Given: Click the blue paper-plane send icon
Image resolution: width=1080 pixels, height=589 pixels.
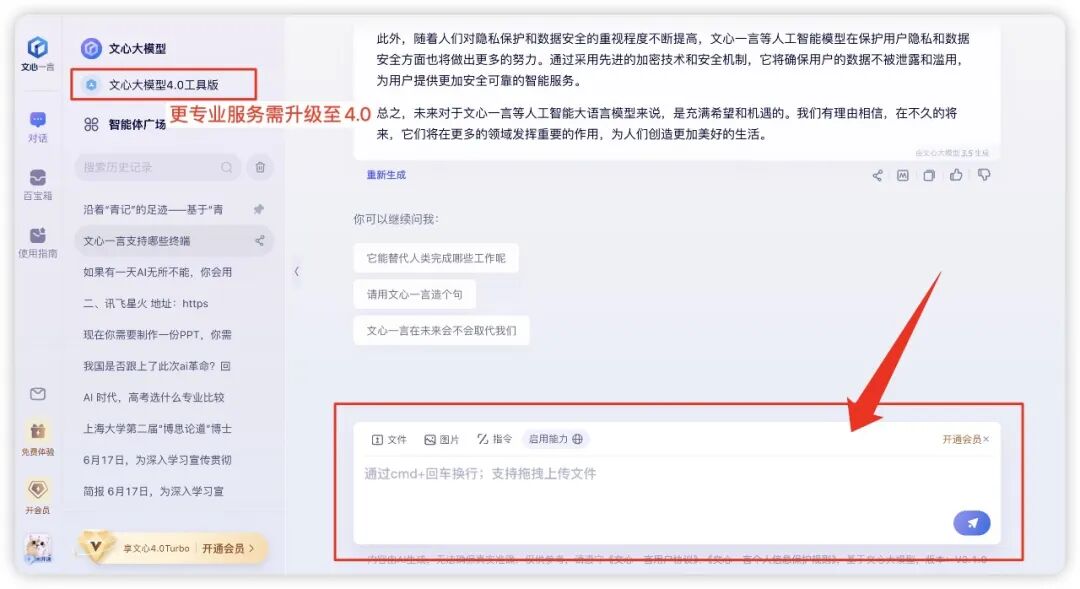Looking at the screenshot, I should [970, 523].
